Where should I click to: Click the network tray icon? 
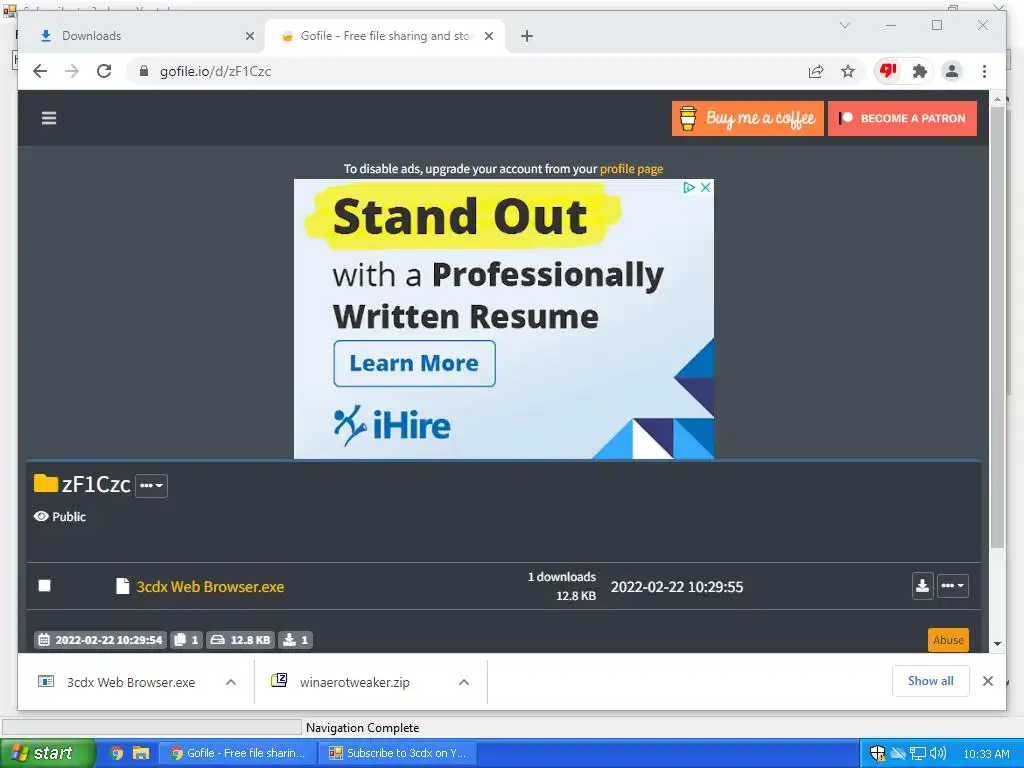918,754
